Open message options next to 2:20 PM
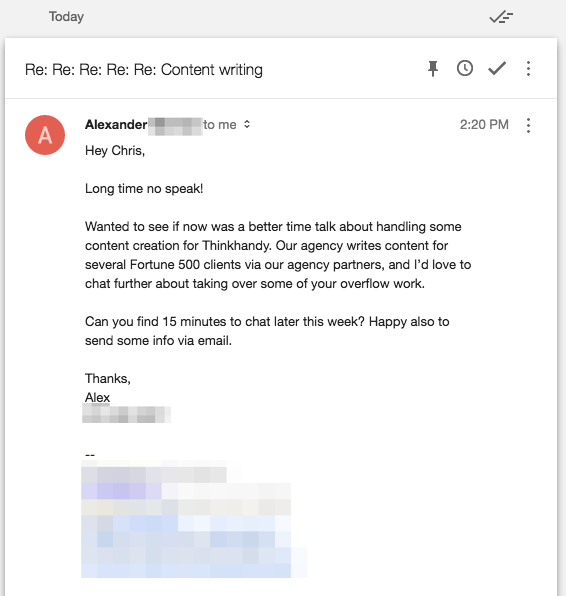This screenshot has height=596, width=566. 528,125
